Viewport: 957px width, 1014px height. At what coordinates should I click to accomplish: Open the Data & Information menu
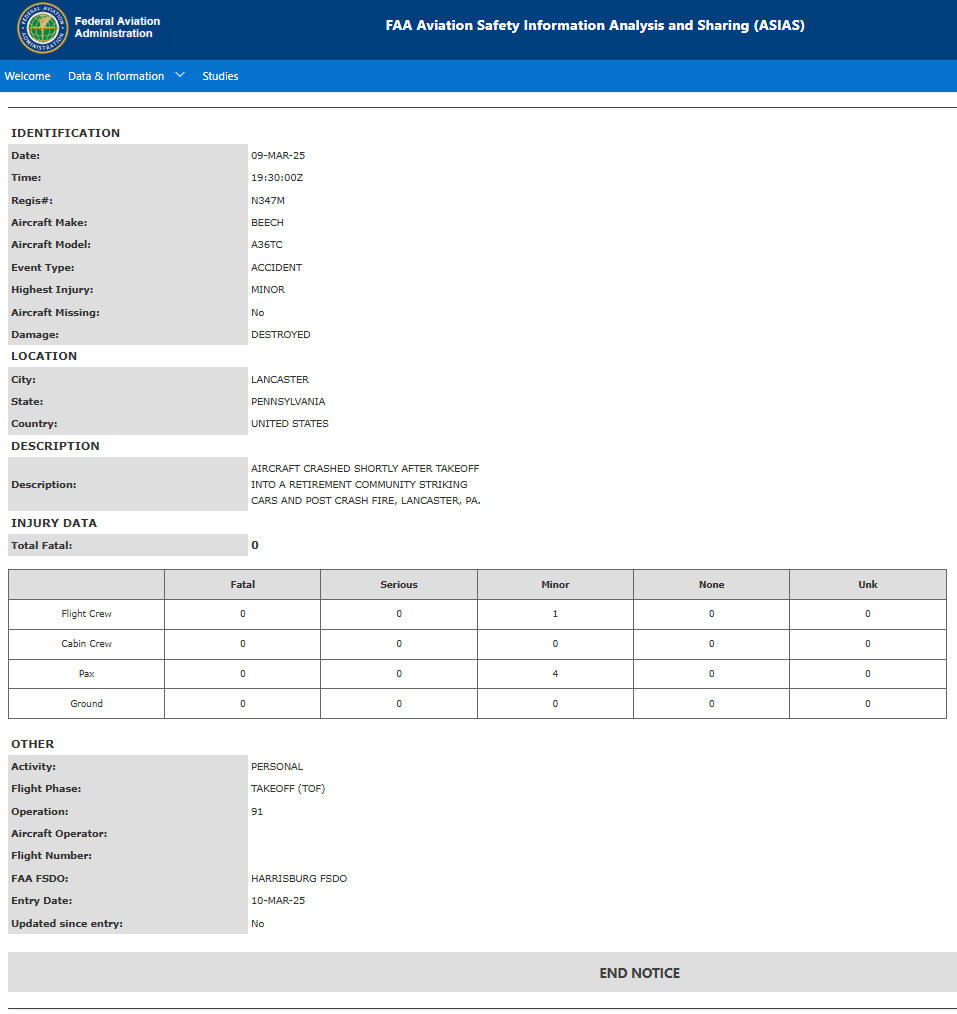pos(116,76)
